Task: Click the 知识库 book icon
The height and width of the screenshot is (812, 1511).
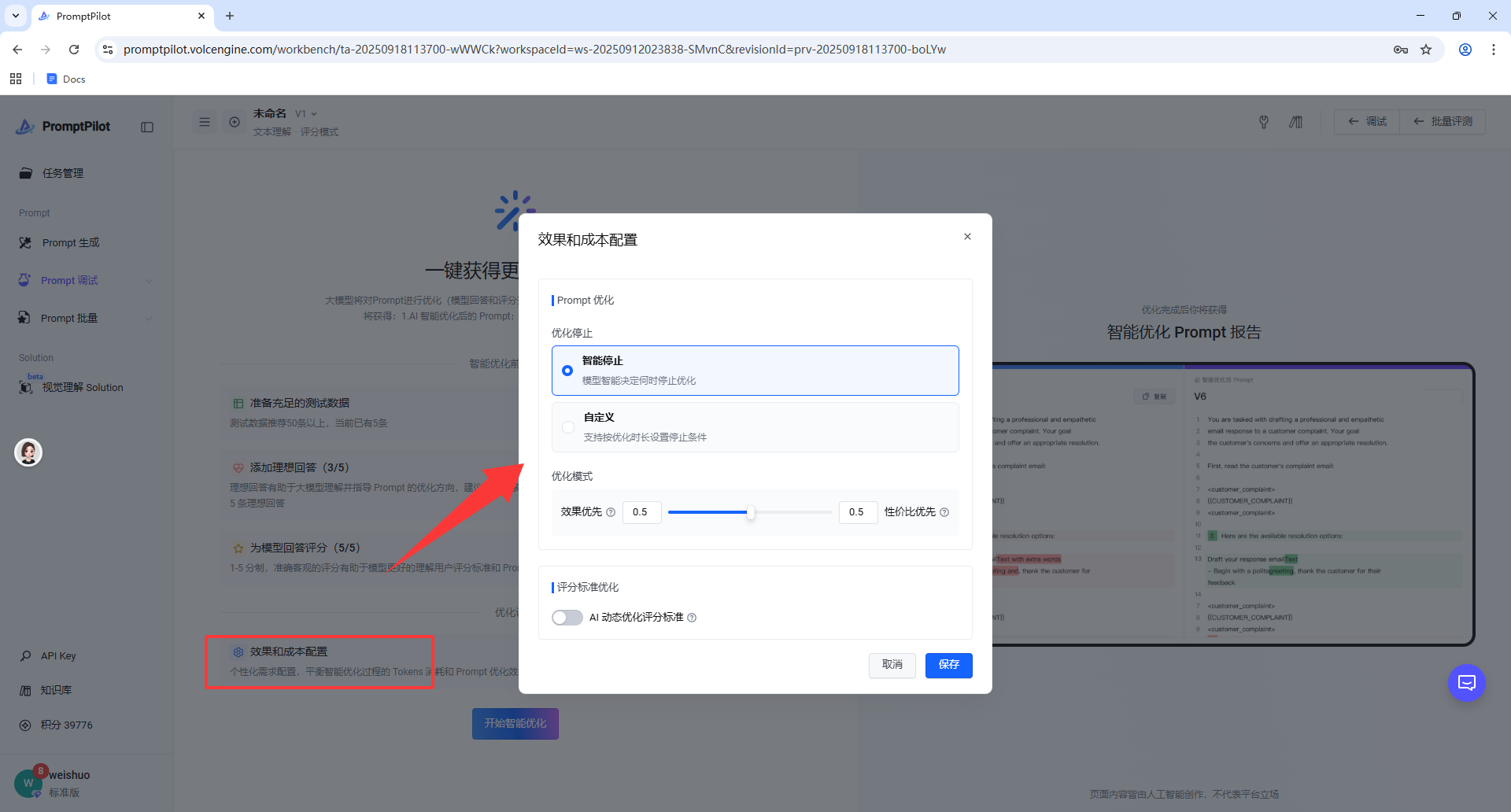Action: tap(25, 691)
